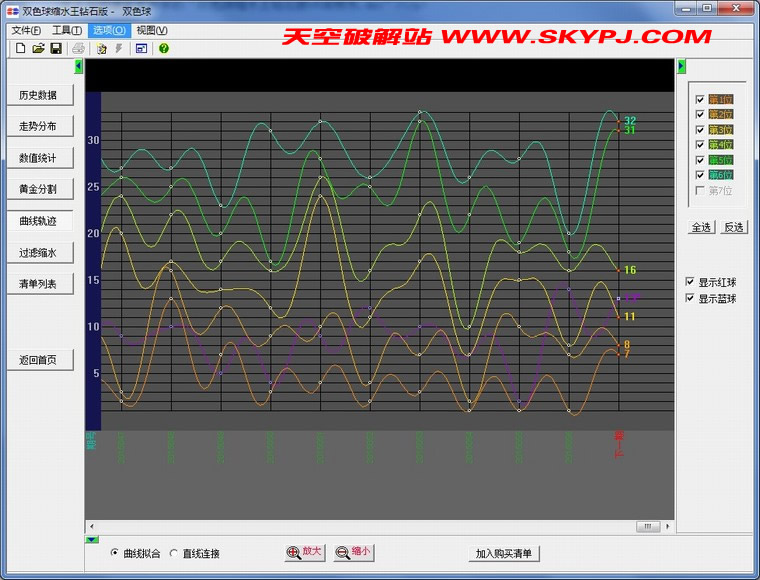
Task: Open the 文件(F) menu
Action: coord(26,30)
